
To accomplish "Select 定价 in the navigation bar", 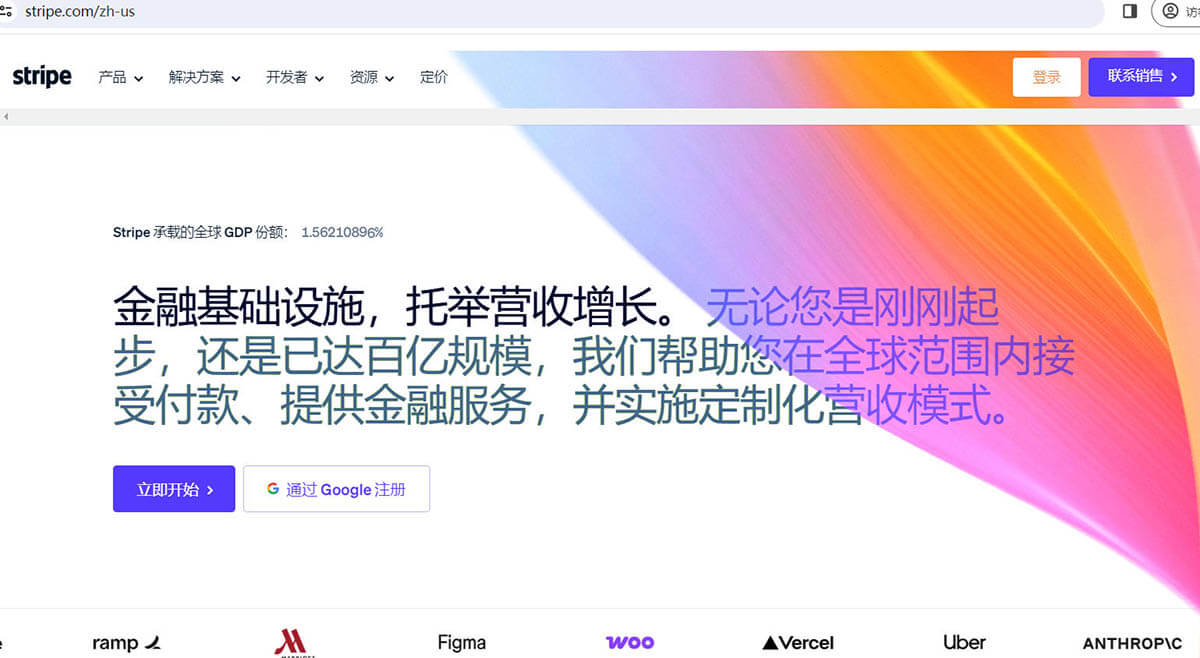I will click(434, 77).
